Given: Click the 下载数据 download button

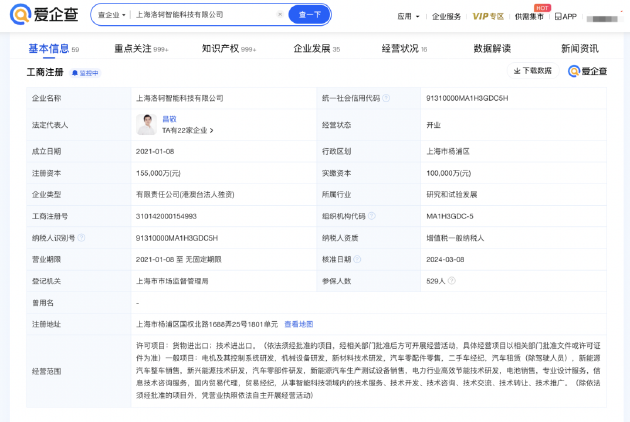Looking at the screenshot, I should pos(533,71).
